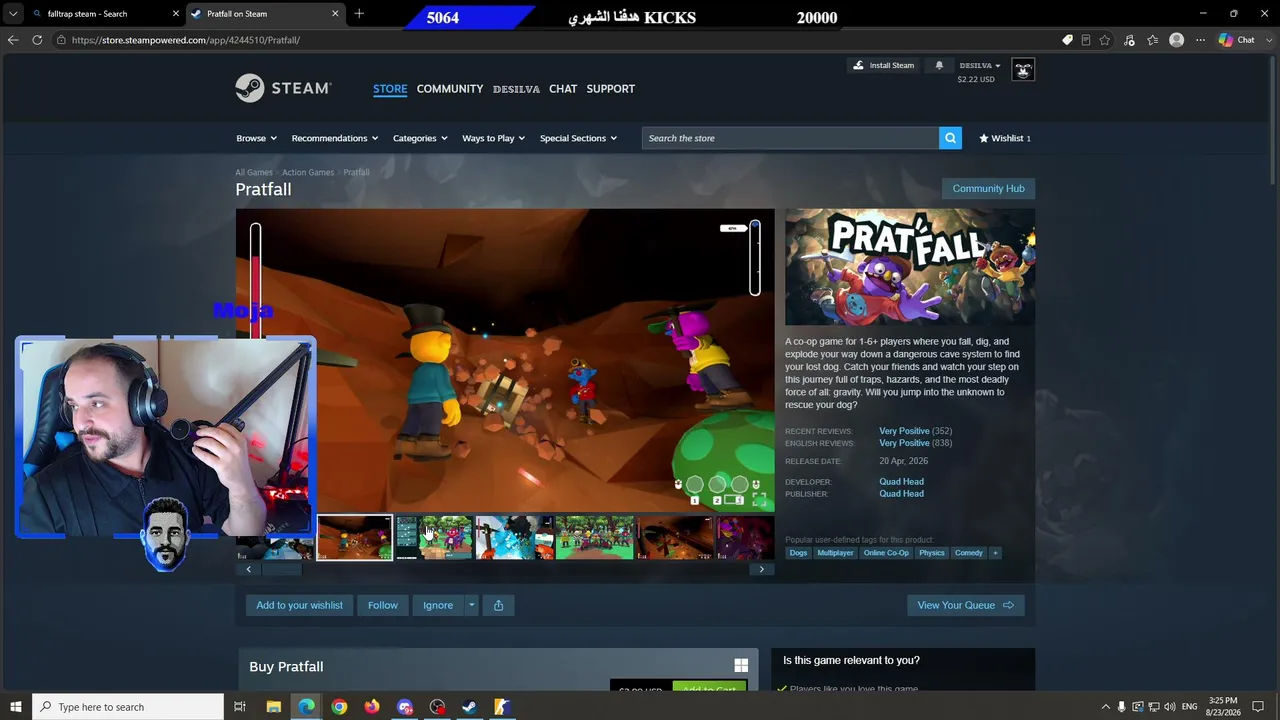Open the shopping price tag icon in the address bar
Viewport: 1280px width, 720px height.
tap(1067, 40)
